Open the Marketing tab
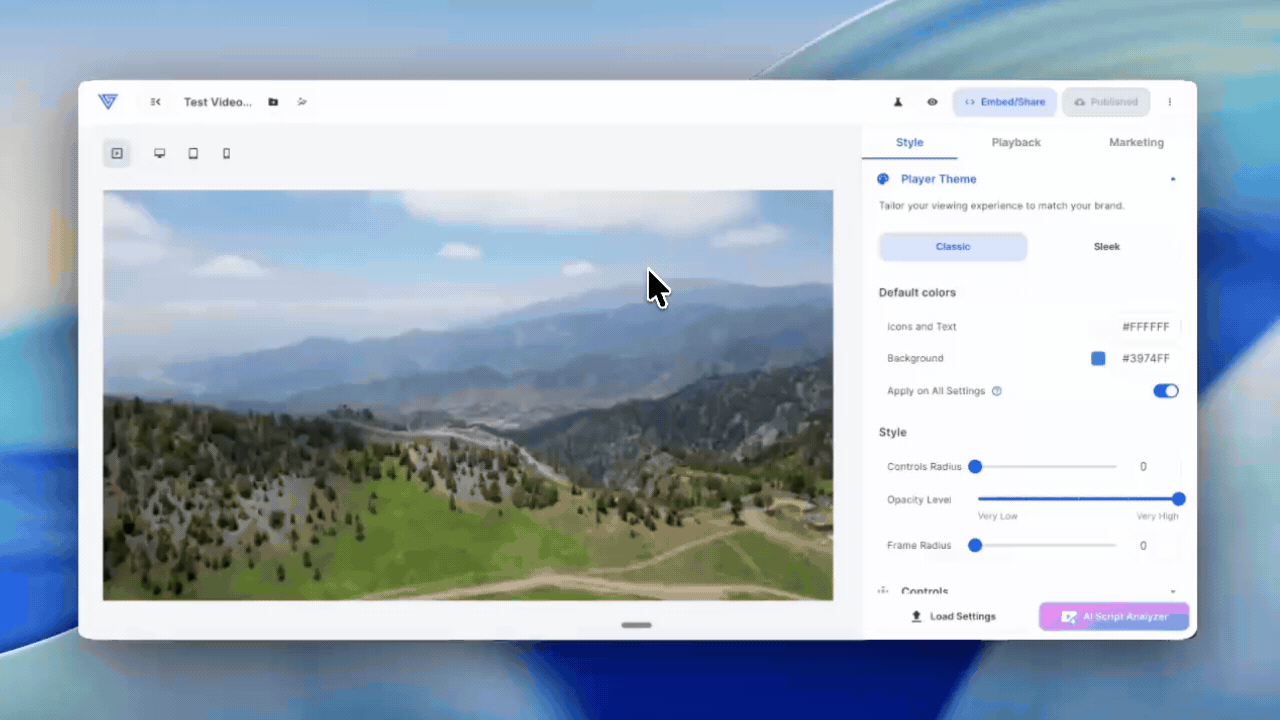This screenshot has width=1280, height=720. [1136, 142]
